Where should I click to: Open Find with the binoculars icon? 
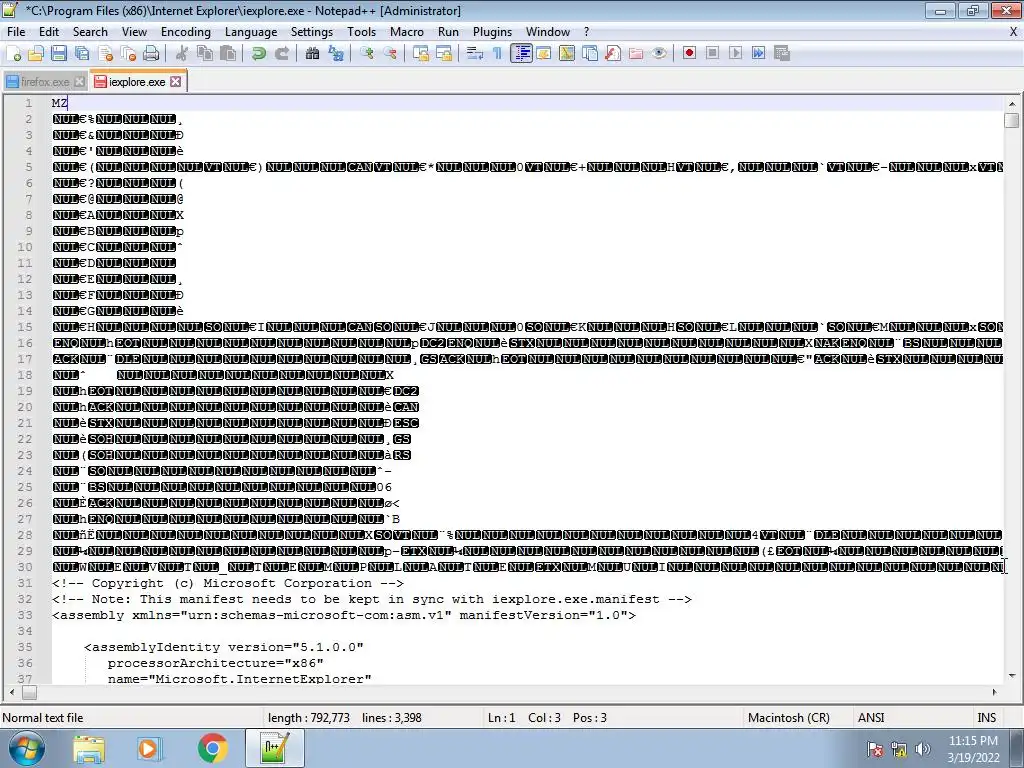tap(312, 54)
